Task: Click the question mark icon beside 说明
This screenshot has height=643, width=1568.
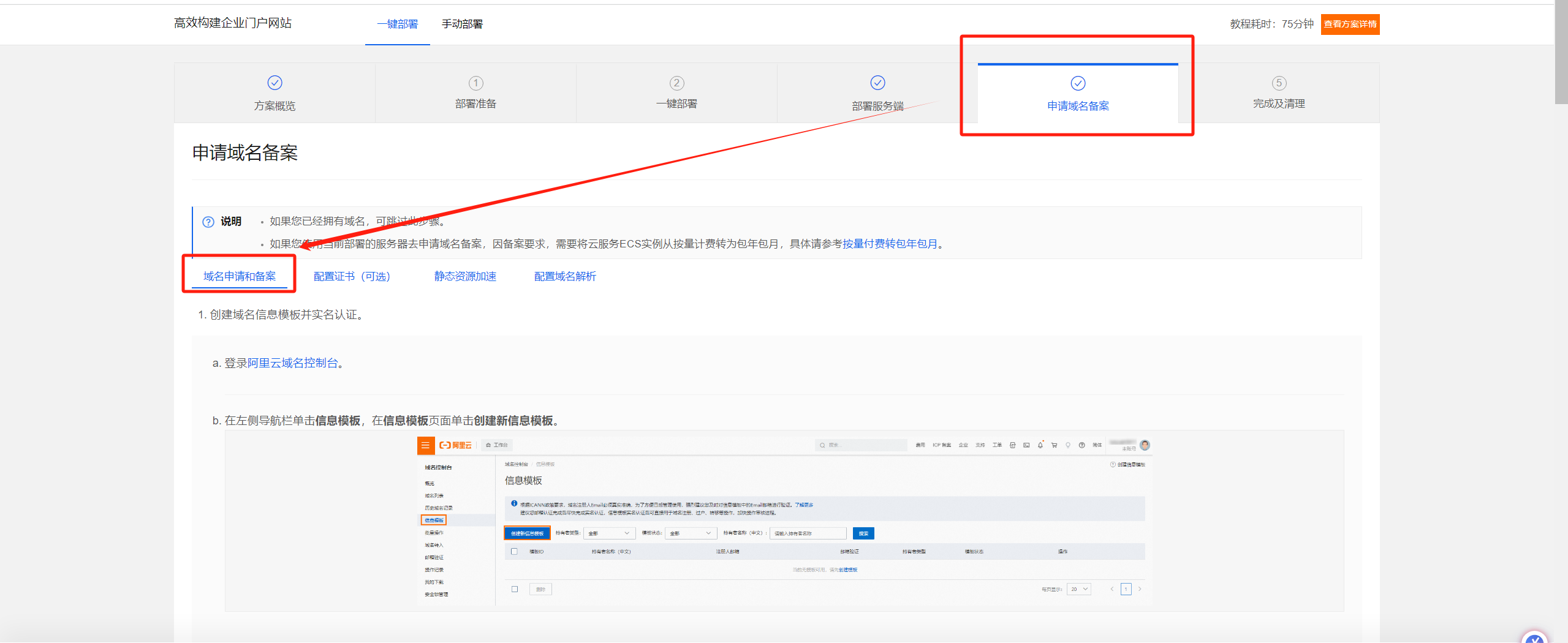Action: click(208, 222)
